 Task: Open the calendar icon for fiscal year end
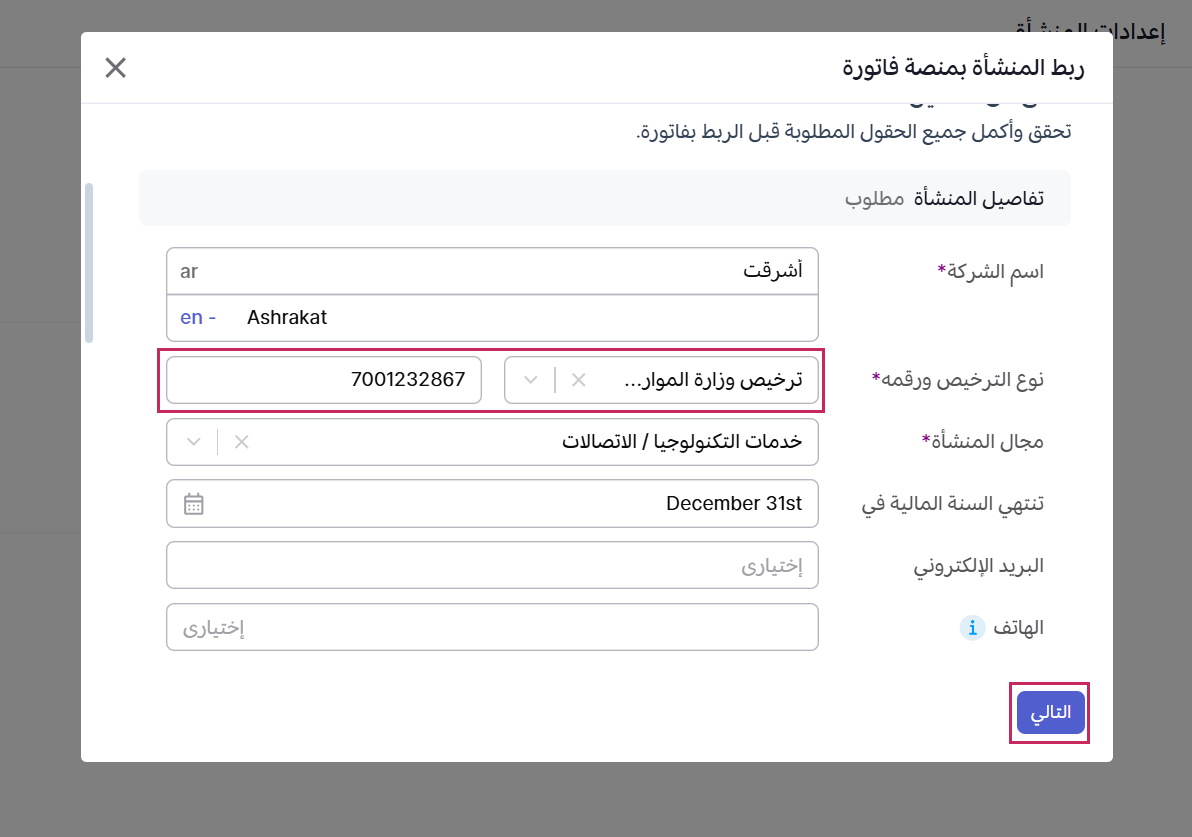(194, 504)
